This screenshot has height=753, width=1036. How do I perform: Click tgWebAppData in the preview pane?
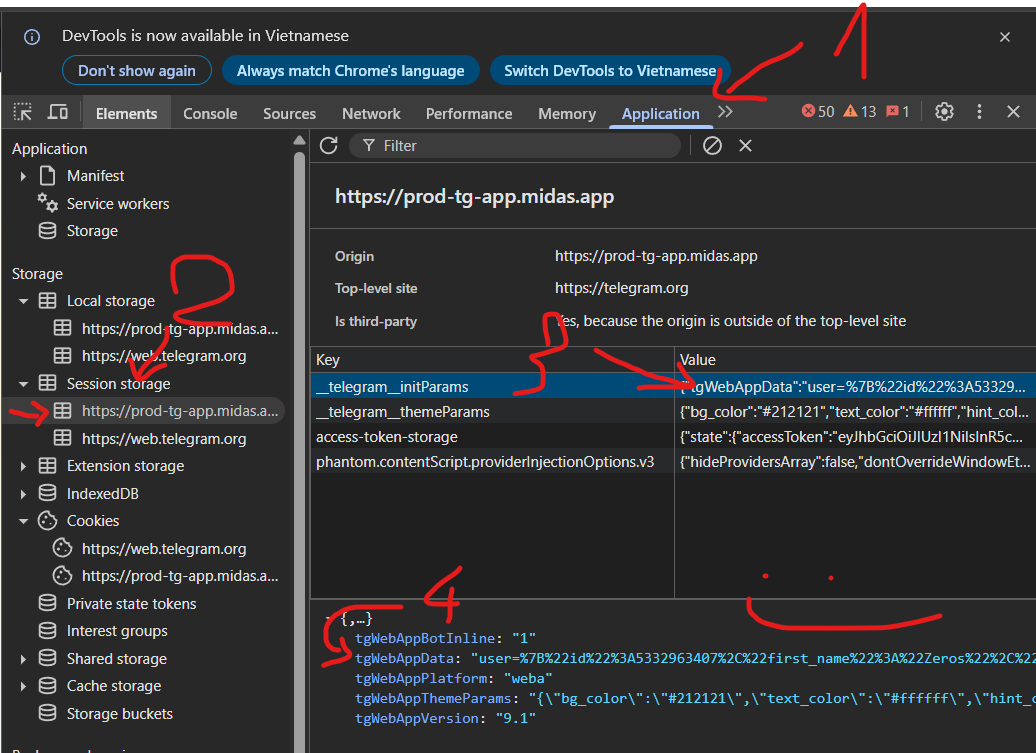(x=404, y=659)
